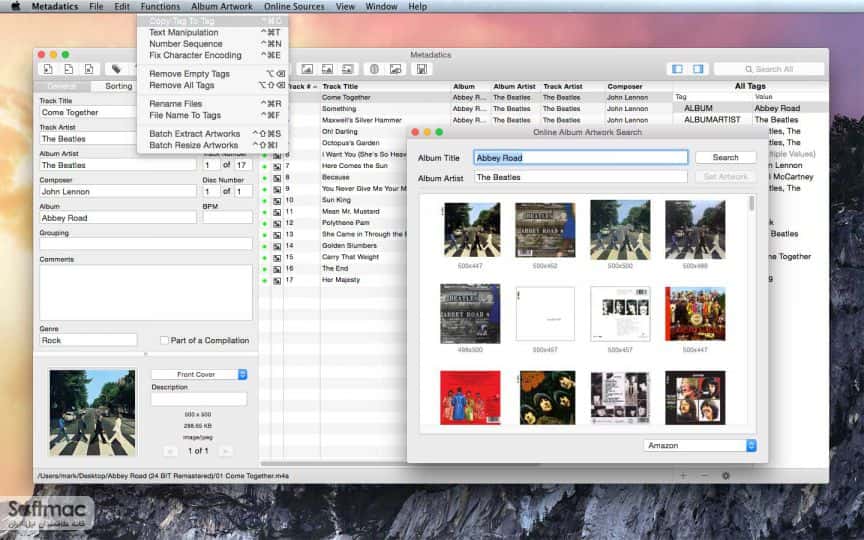This screenshot has height=540, width=864.
Task: Select Batch Resize Artworks menu item
Action: tap(213, 145)
